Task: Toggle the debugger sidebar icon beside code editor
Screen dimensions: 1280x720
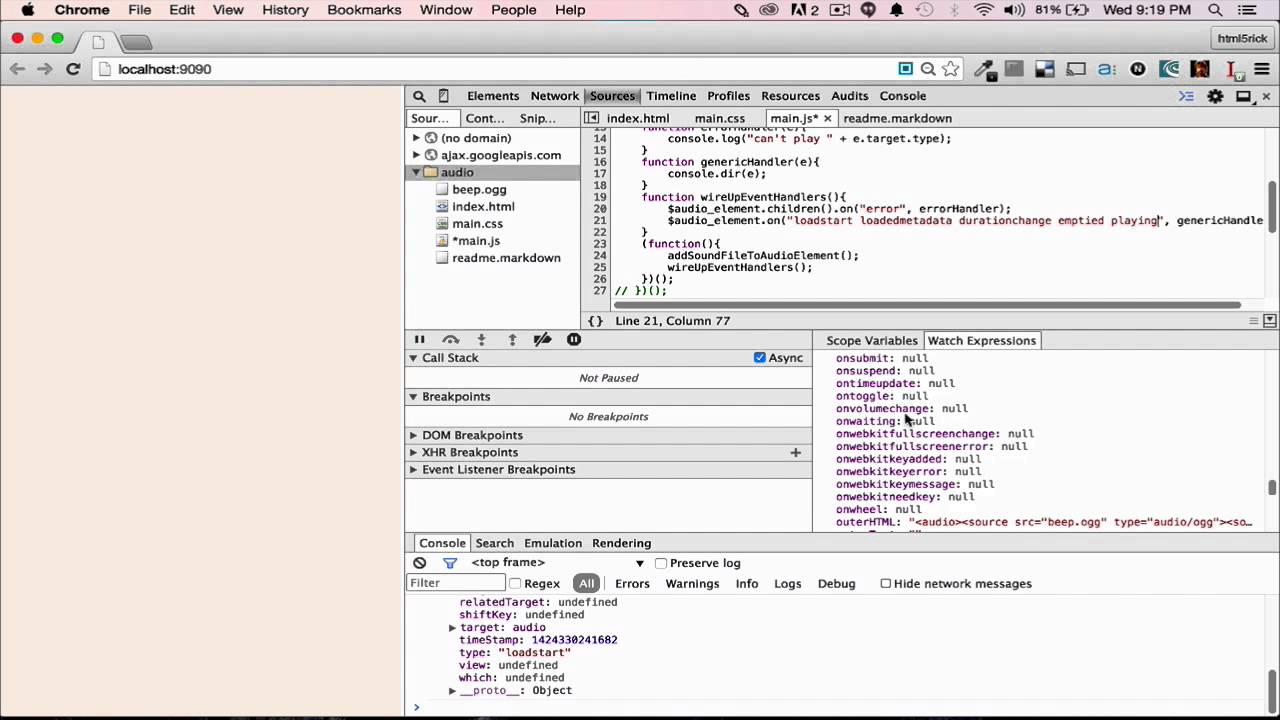Action: click(x=1270, y=321)
